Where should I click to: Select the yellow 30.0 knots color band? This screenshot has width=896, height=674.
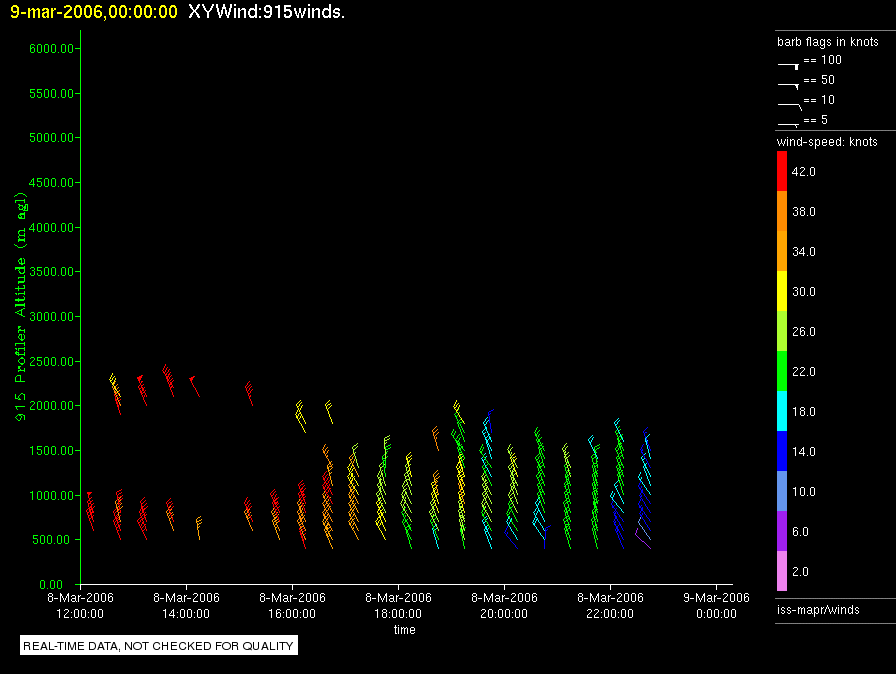pos(782,292)
